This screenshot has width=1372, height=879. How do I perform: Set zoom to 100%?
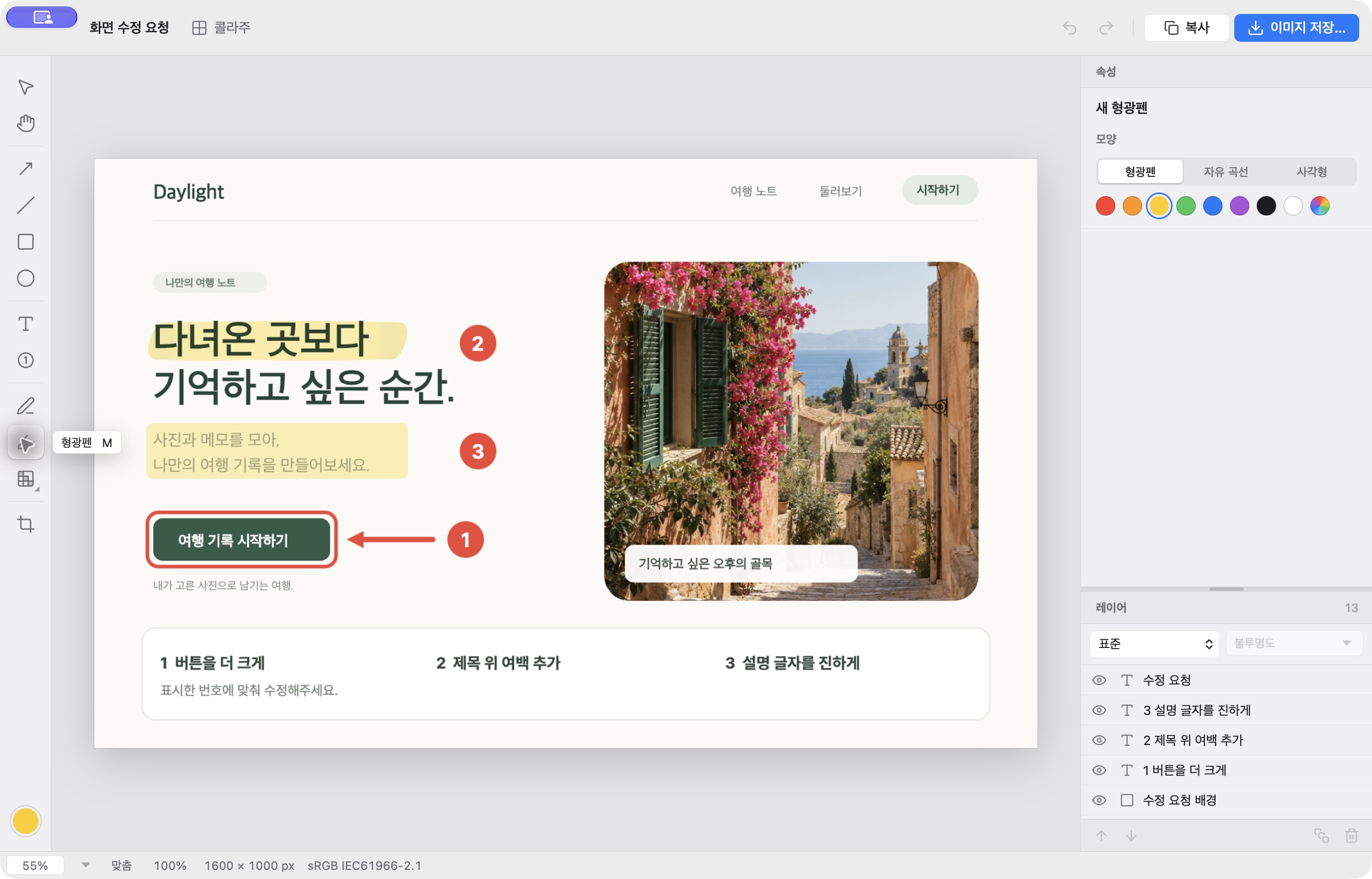[x=170, y=865]
